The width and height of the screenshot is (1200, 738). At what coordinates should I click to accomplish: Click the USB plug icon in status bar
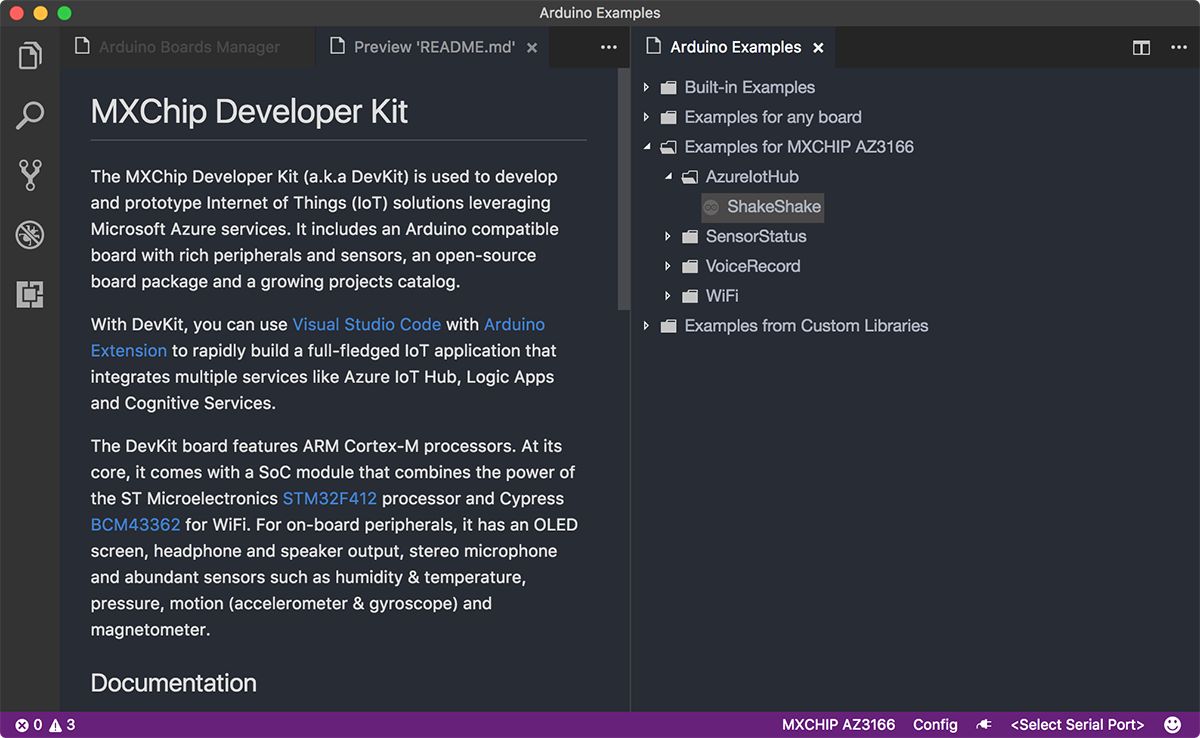tap(984, 724)
